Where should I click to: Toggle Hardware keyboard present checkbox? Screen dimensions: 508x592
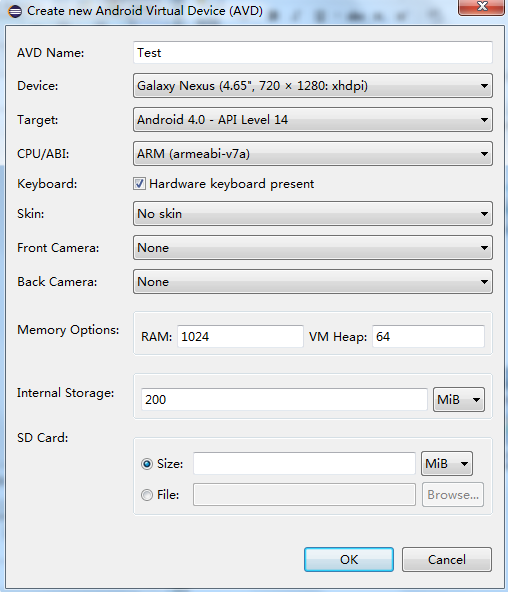pos(139,184)
